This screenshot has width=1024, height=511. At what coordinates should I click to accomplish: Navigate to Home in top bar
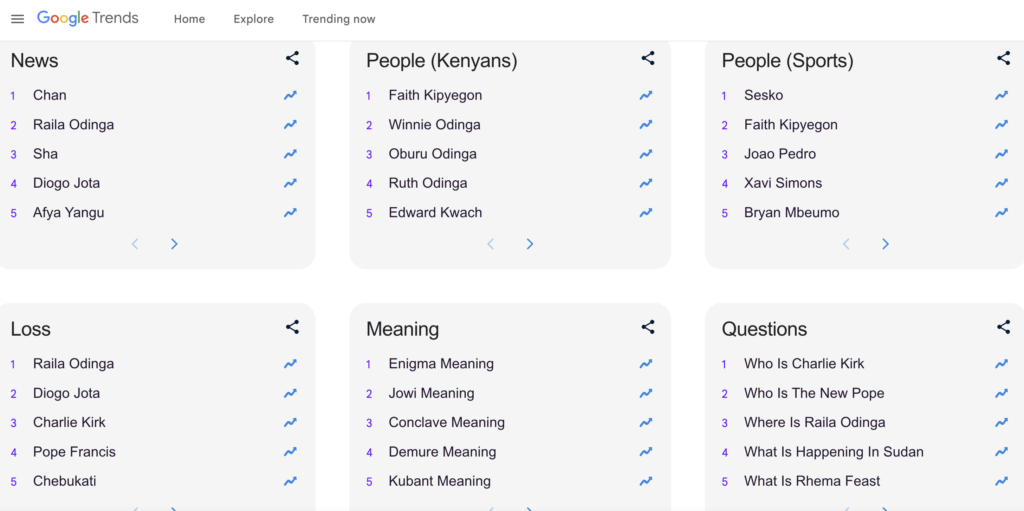tap(189, 19)
